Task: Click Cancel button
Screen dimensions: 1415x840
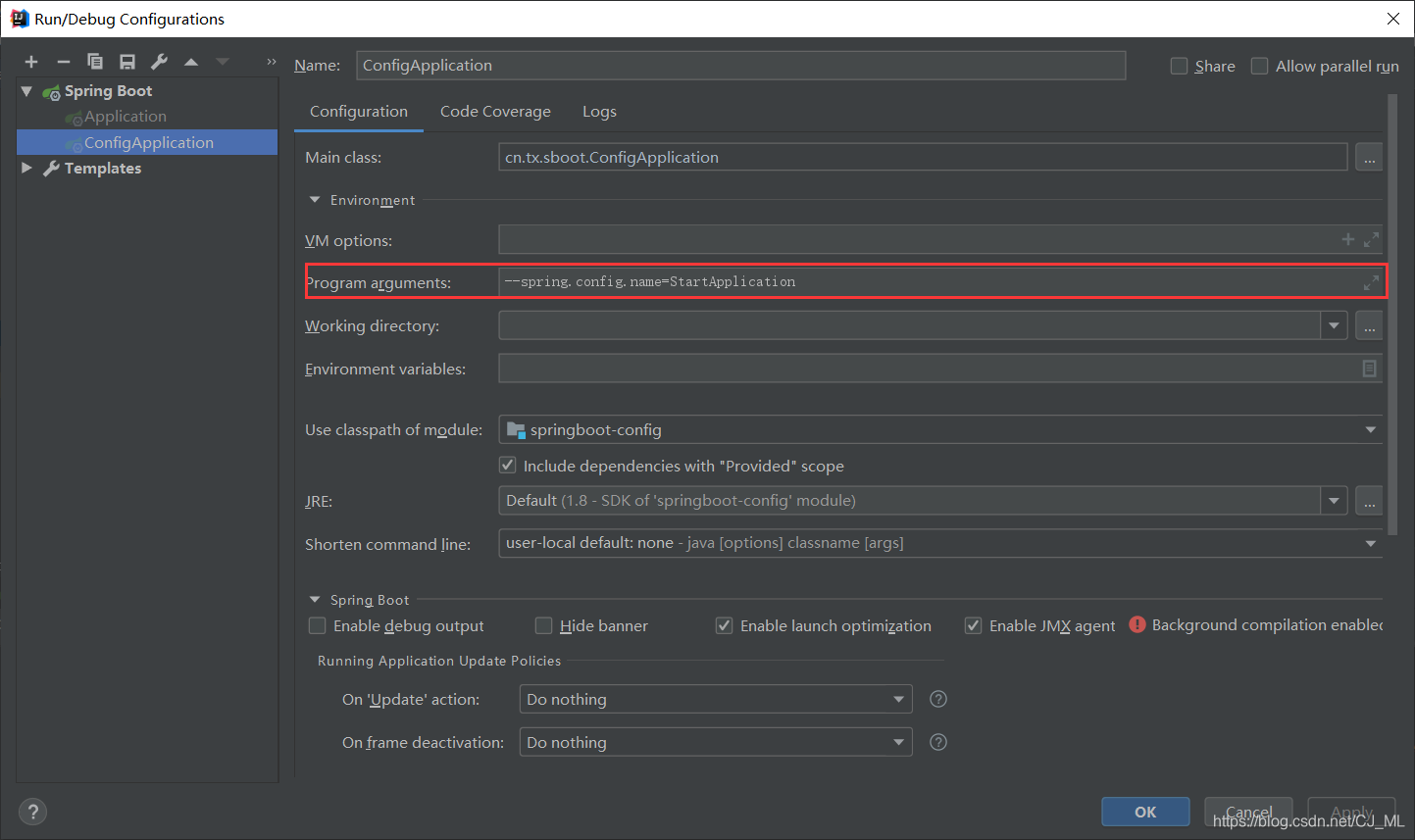Action: pos(1248,812)
